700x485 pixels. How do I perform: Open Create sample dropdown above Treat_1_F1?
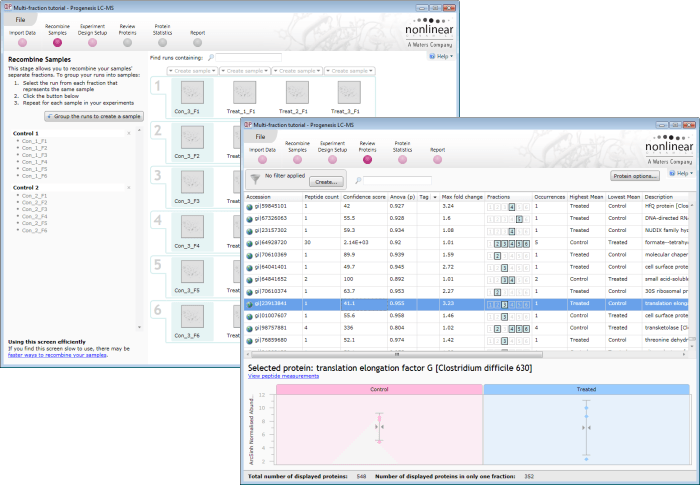(x=245, y=71)
